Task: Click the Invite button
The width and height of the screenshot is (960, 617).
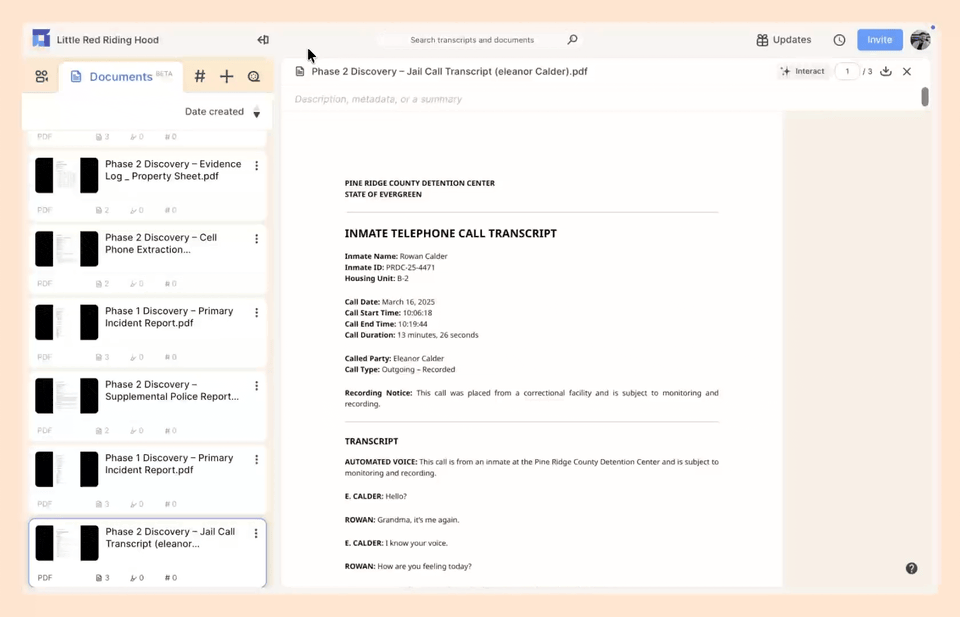Action: 879,40
